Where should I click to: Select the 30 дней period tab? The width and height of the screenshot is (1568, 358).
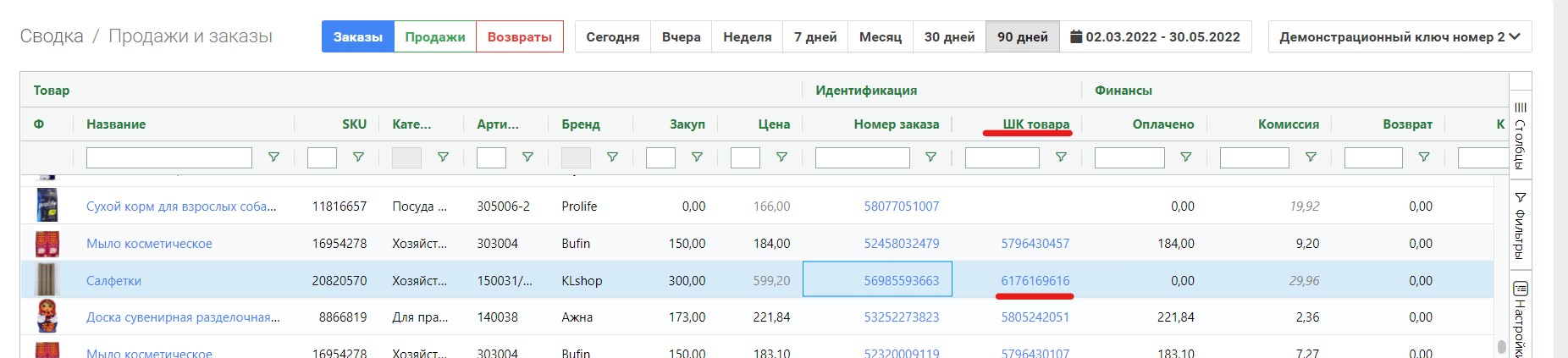[x=949, y=36]
